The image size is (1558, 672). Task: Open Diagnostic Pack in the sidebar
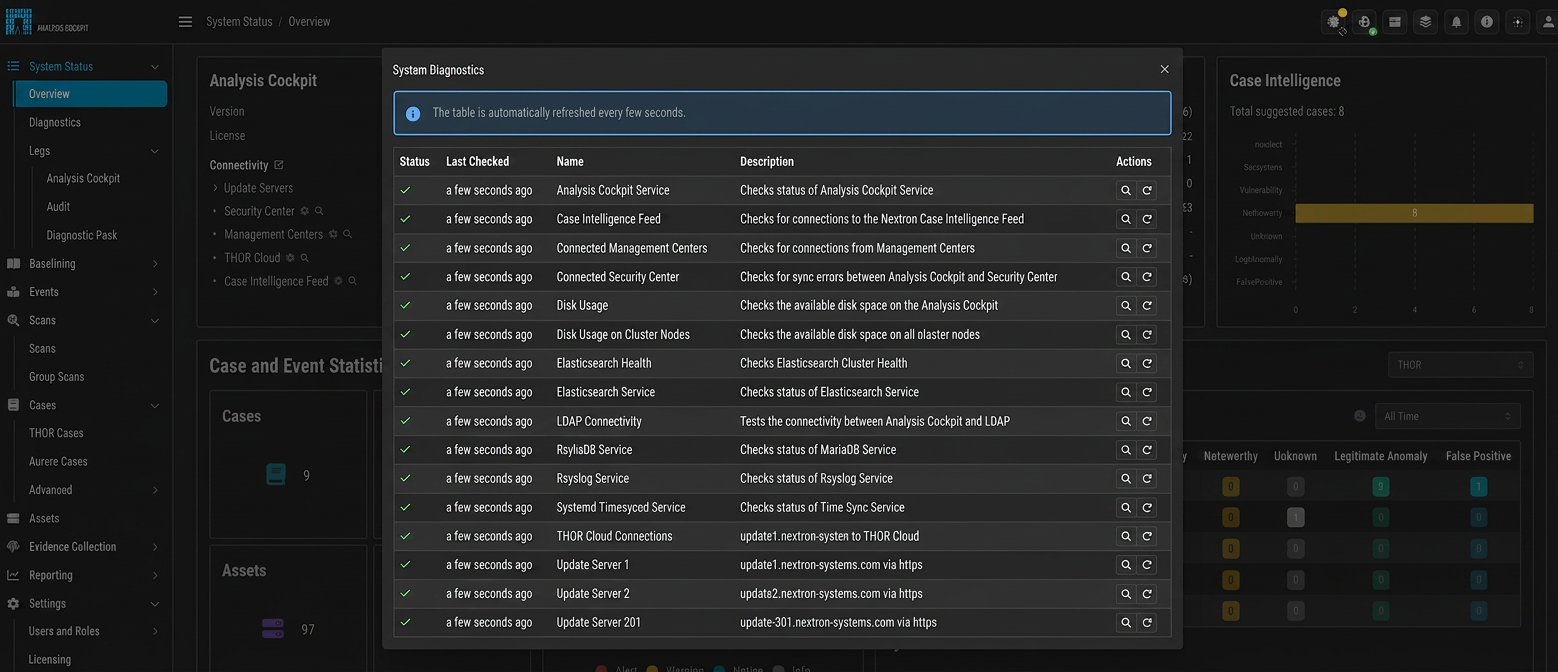pos(82,235)
